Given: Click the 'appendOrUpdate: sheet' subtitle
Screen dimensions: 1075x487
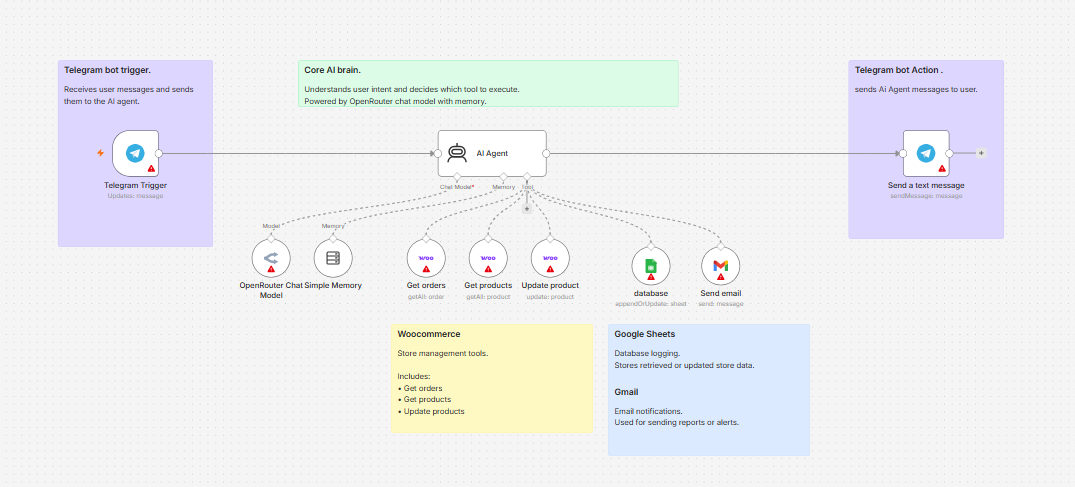Looking at the screenshot, I should point(651,303).
